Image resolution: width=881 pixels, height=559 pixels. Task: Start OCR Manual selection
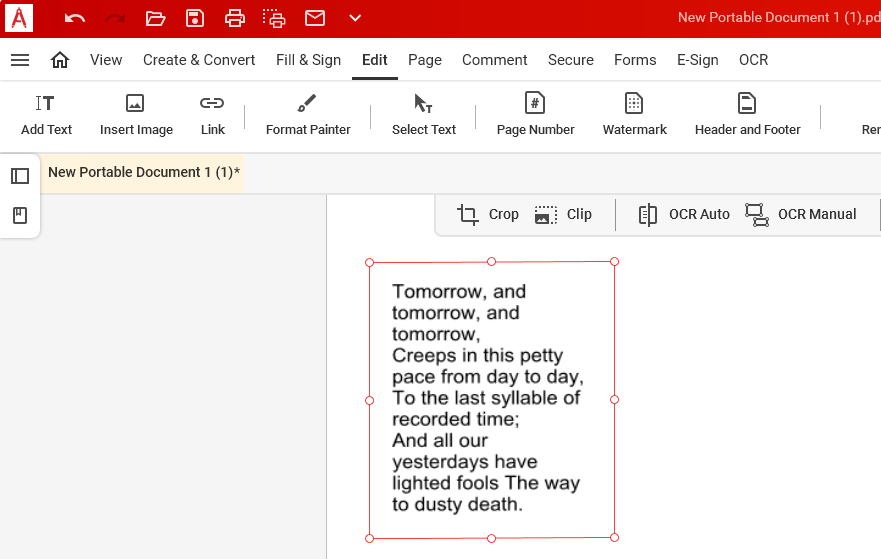(800, 215)
